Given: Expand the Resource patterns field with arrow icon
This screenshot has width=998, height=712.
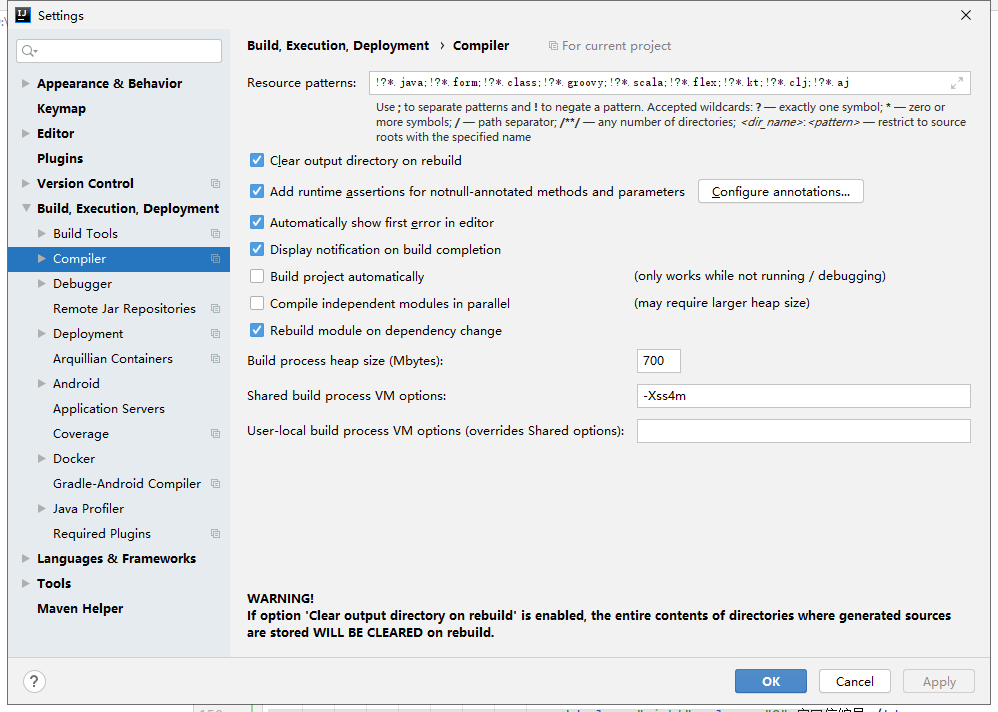Looking at the screenshot, I should pos(957,83).
